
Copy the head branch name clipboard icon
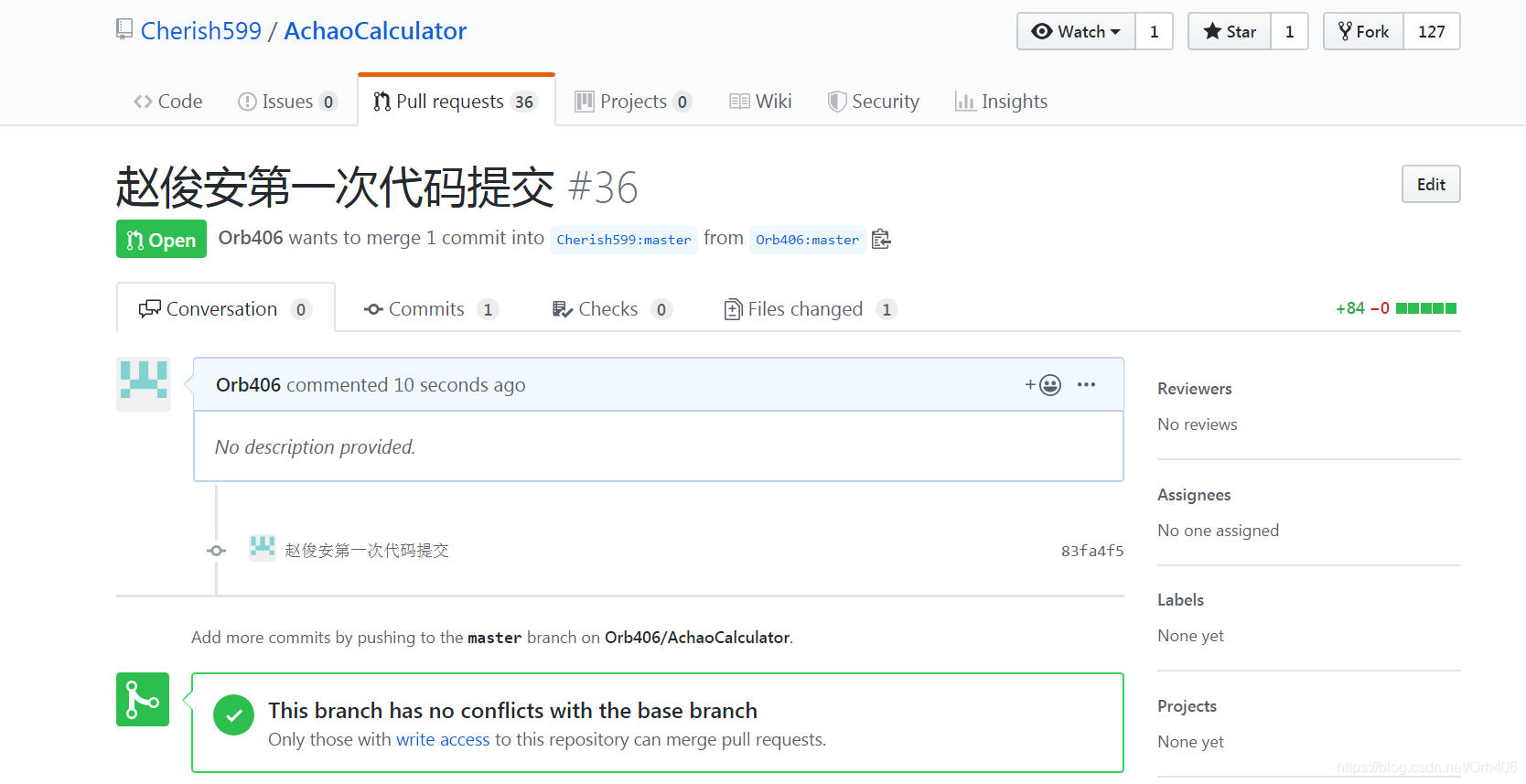point(881,239)
